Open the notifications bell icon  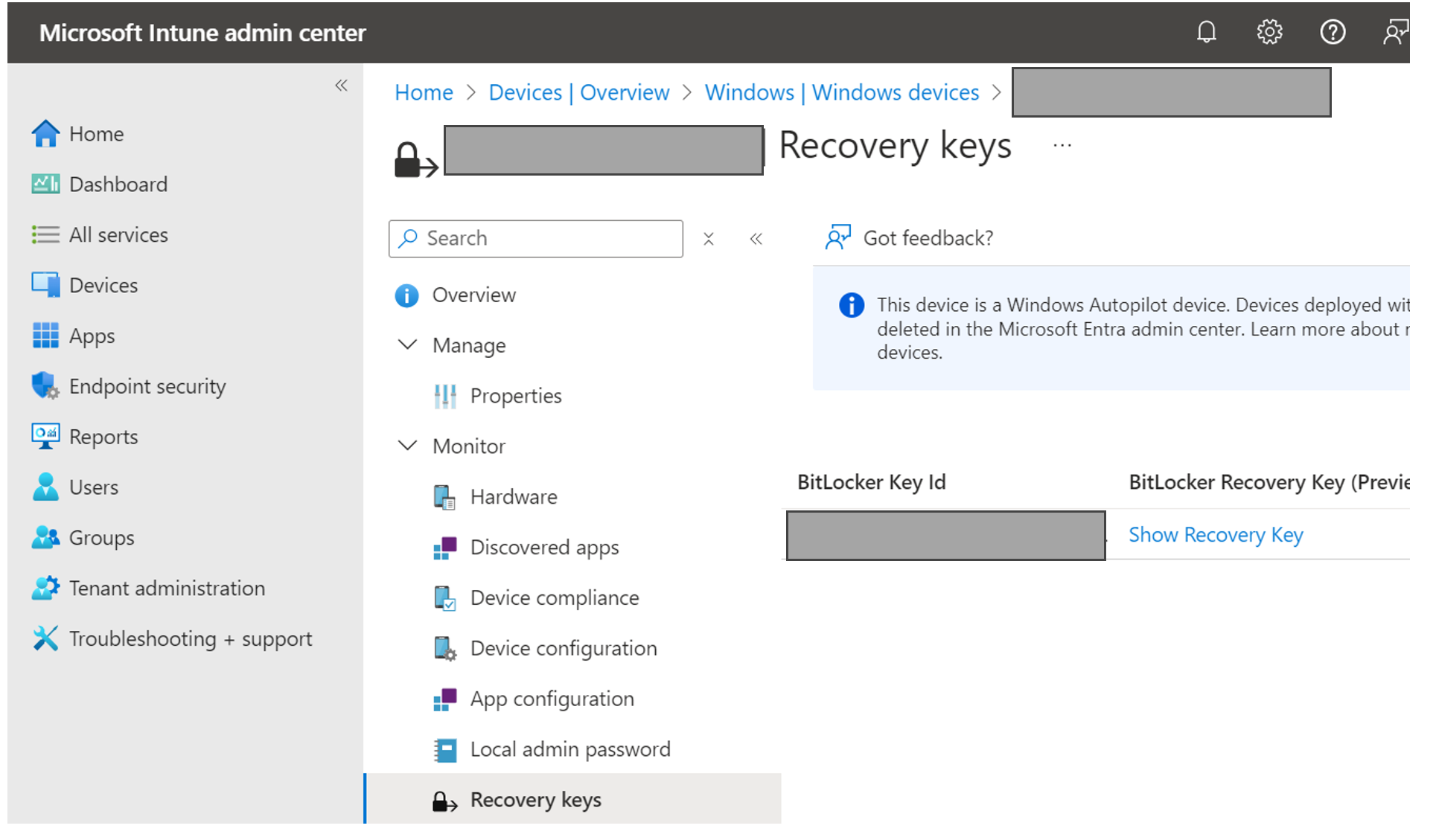click(1206, 32)
